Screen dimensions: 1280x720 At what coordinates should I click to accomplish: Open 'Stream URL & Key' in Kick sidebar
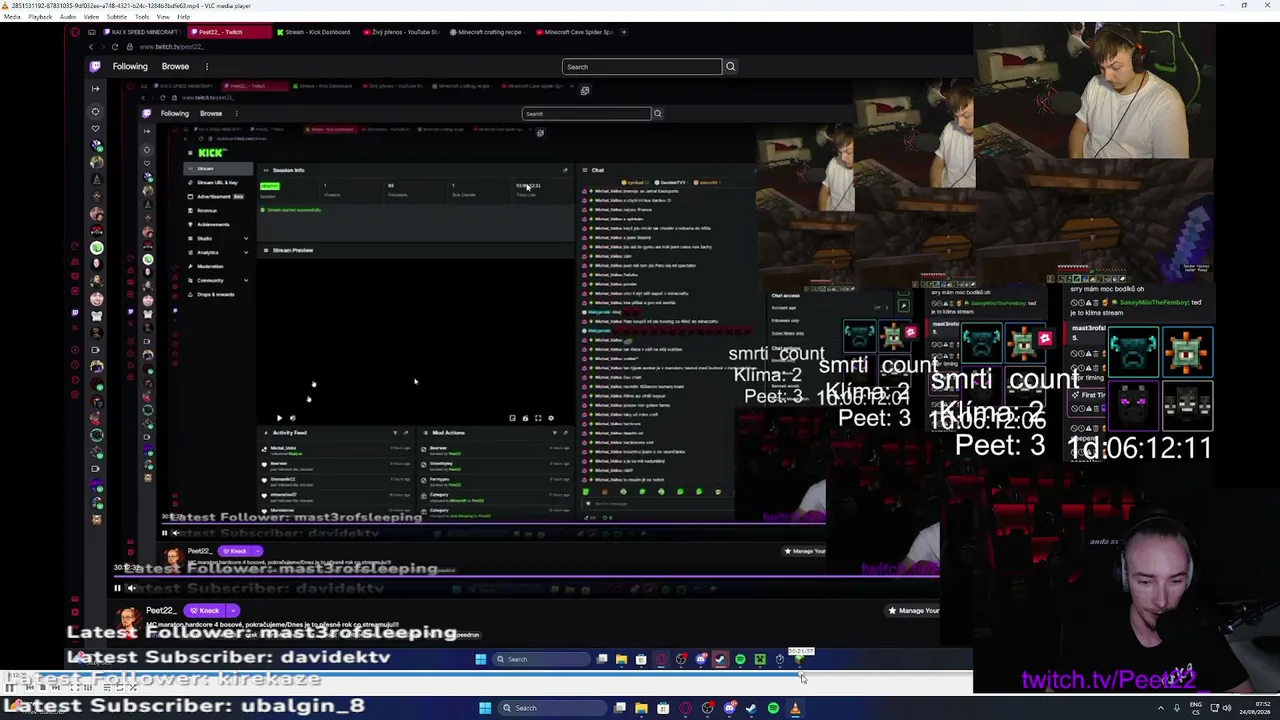point(219,182)
